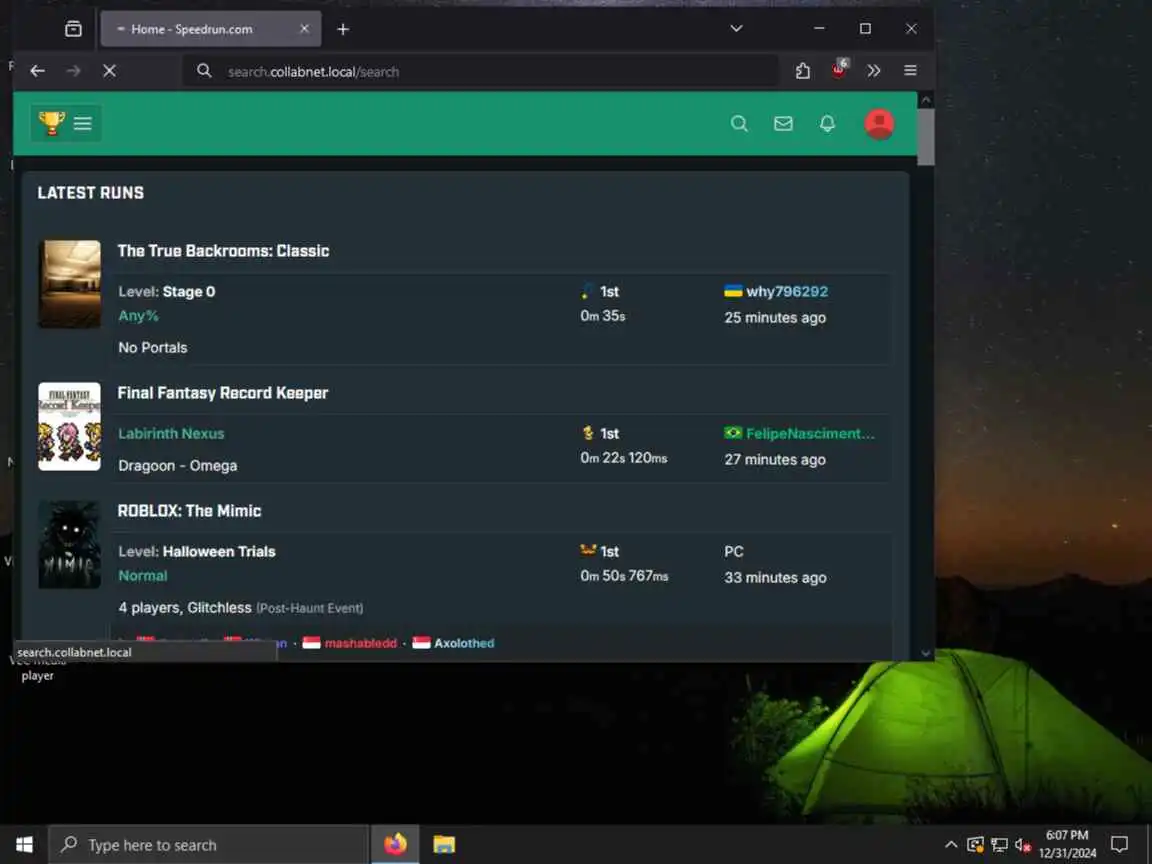Screen dimensions: 1152x864
Task: Open the red uBlock extension icon
Action: [838, 69]
